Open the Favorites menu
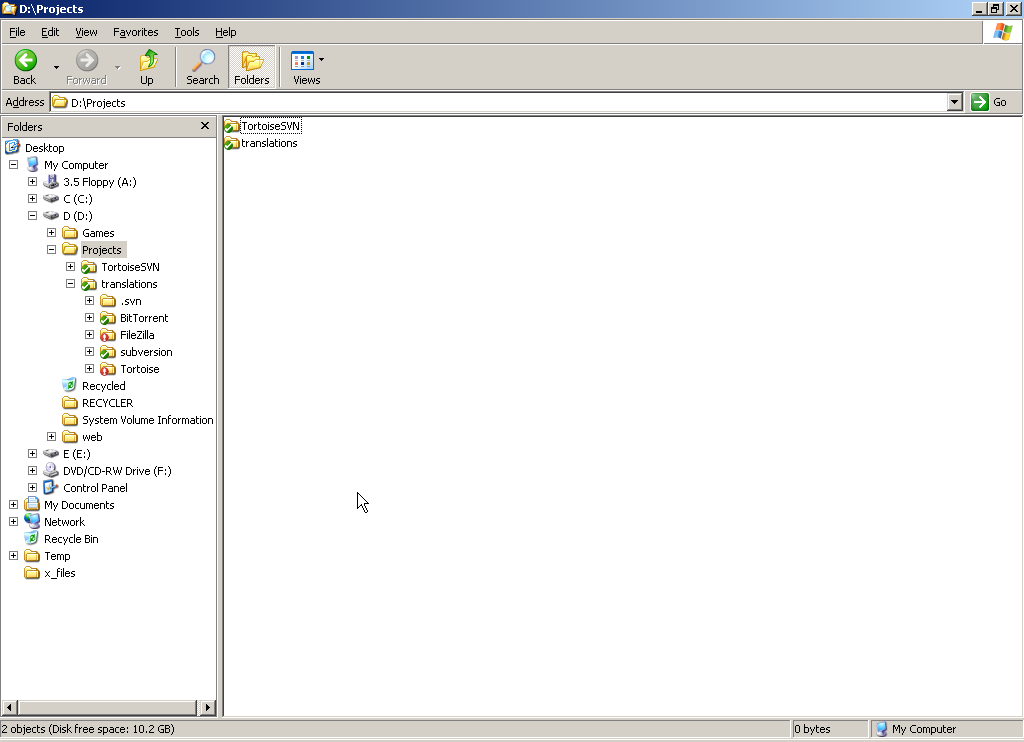The image size is (1024, 742). click(135, 32)
